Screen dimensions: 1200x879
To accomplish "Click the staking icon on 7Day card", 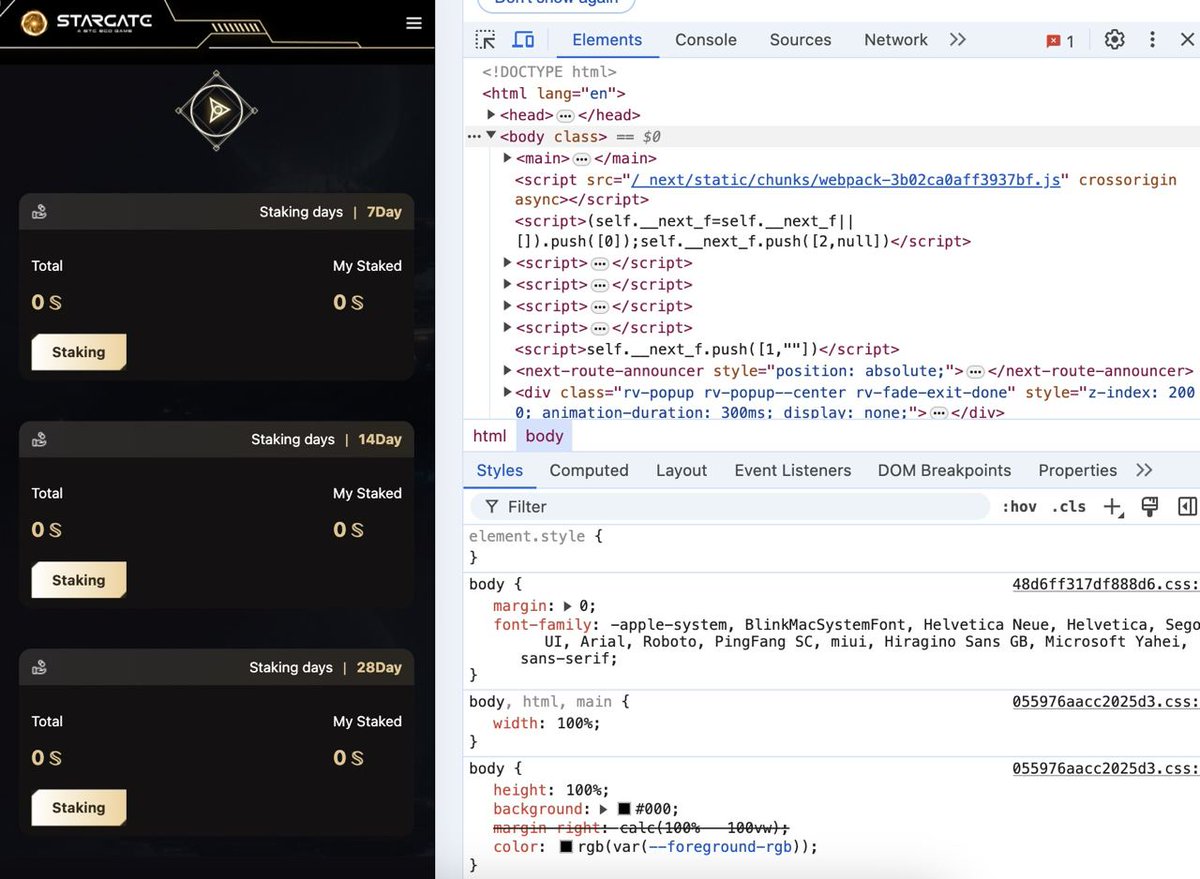I will [39, 212].
